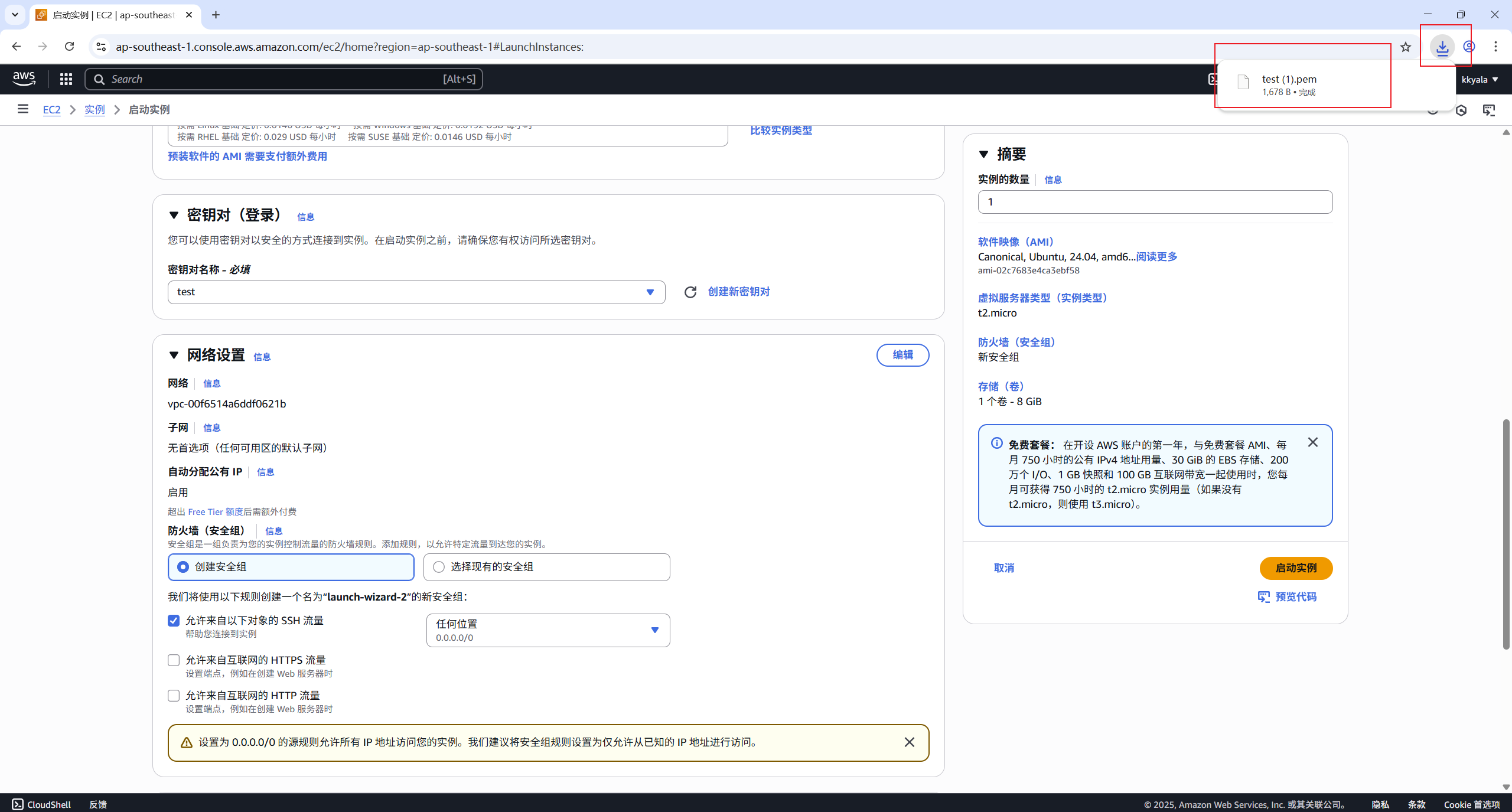Open the AWS services grid menu
The width and height of the screenshot is (1512, 812).
tap(66, 79)
